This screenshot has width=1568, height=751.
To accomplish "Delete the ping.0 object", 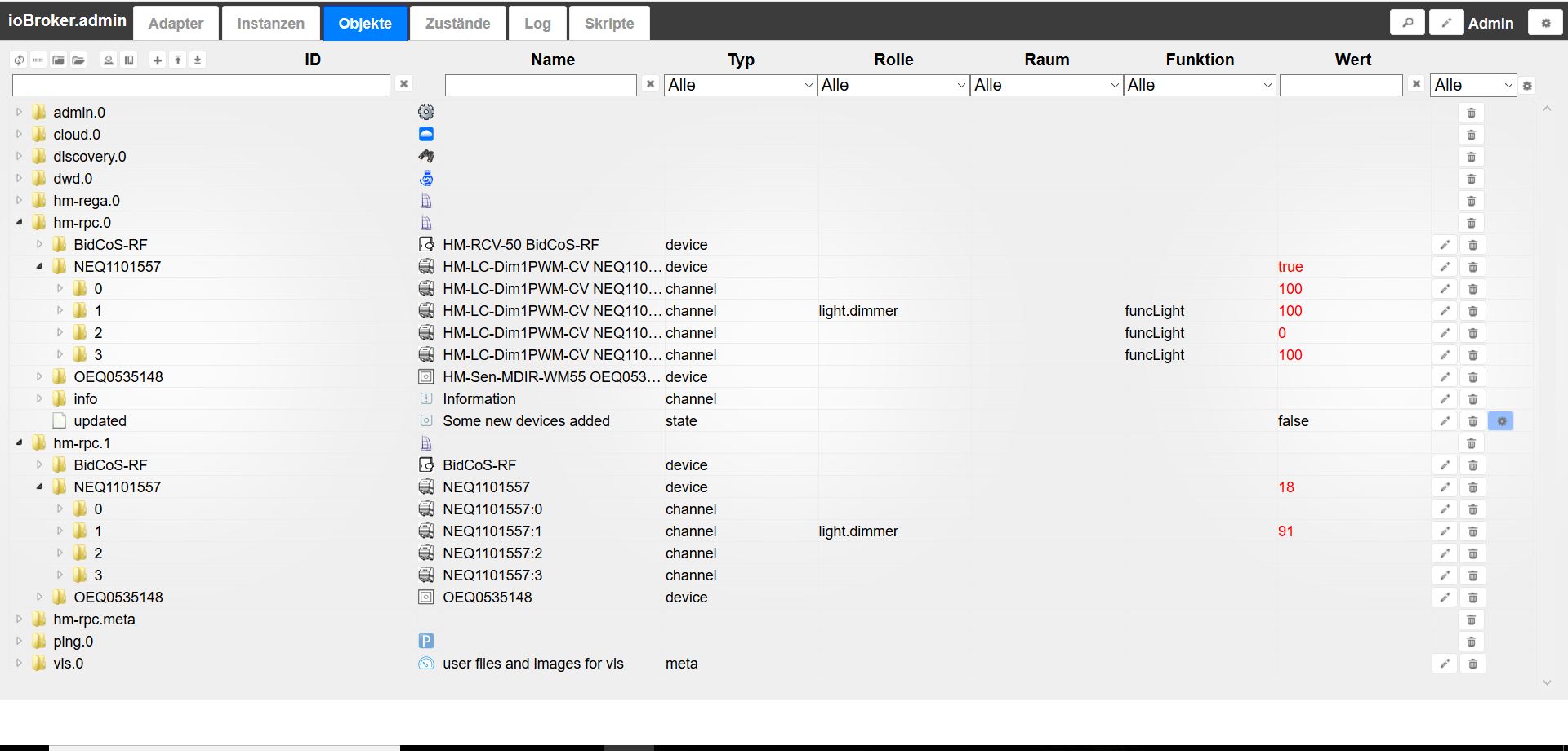I will pos(1471,642).
